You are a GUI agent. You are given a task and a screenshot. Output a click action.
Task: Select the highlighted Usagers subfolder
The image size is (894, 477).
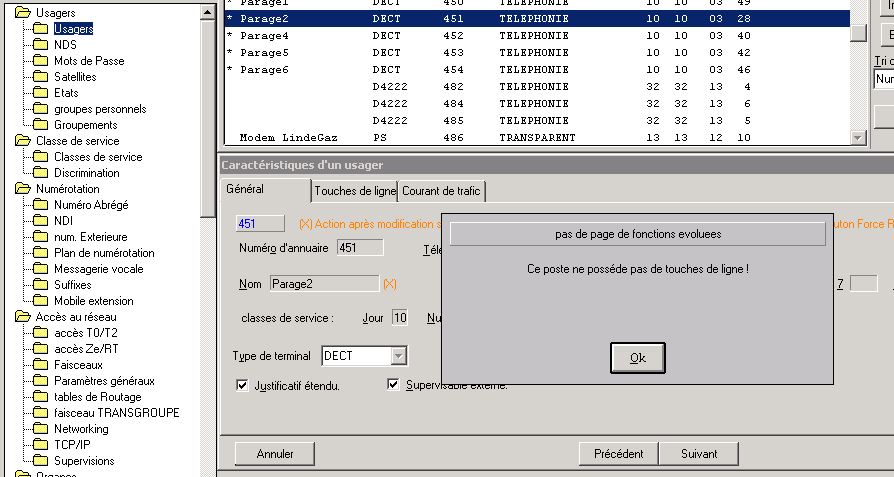[73, 28]
